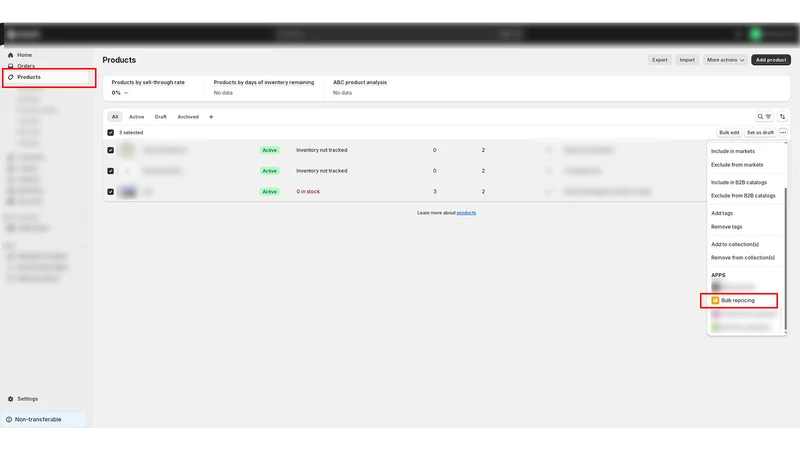Toggle the three-dot more actions menu

tap(783, 133)
